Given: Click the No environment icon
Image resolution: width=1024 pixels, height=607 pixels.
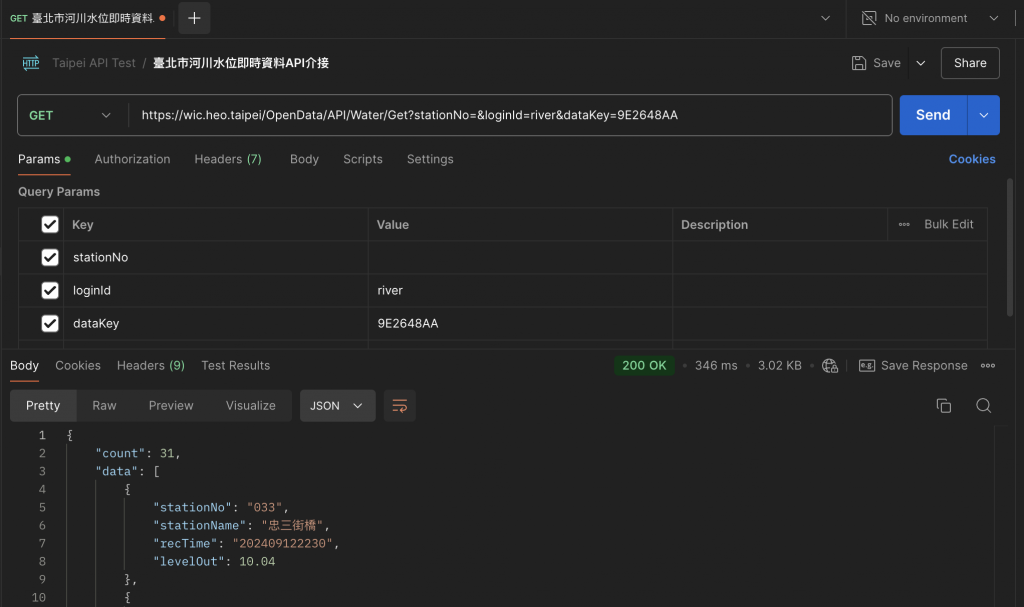Looking at the screenshot, I should [x=869, y=18].
